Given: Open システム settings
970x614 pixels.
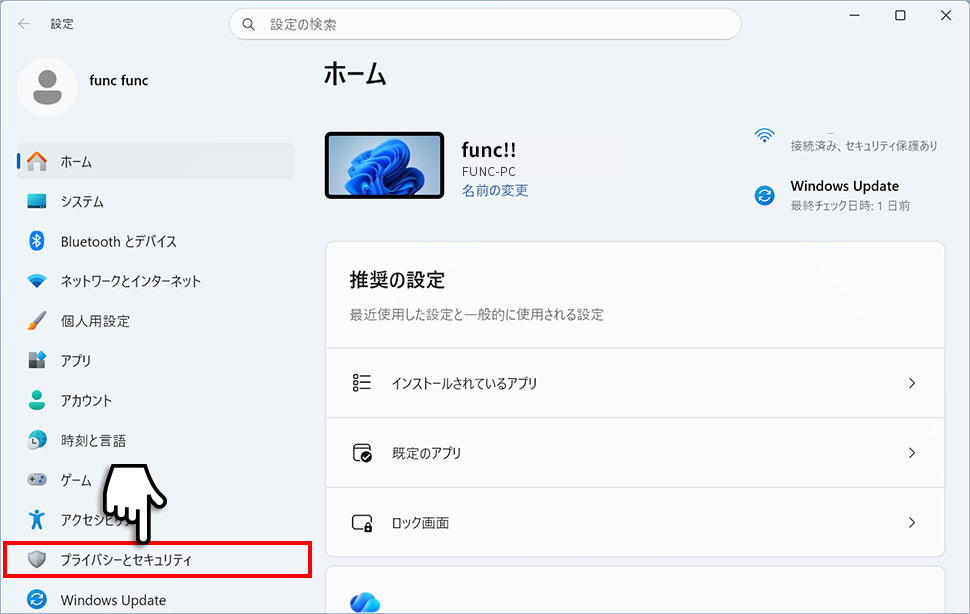Looking at the screenshot, I should coord(156,201).
